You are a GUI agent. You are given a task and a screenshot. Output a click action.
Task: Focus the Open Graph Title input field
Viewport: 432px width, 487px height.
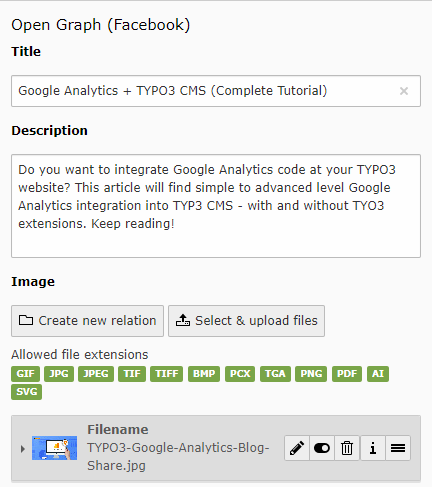click(216, 91)
